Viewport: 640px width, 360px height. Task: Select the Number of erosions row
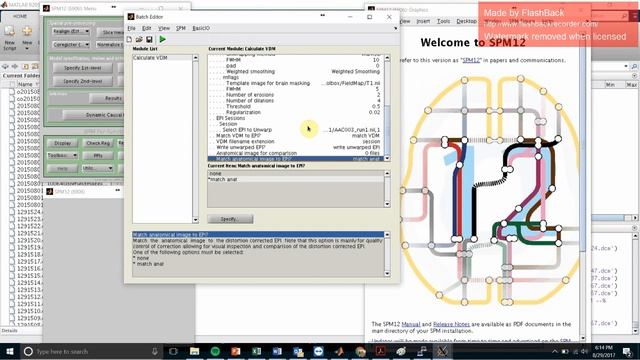click(x=295, y=95)
